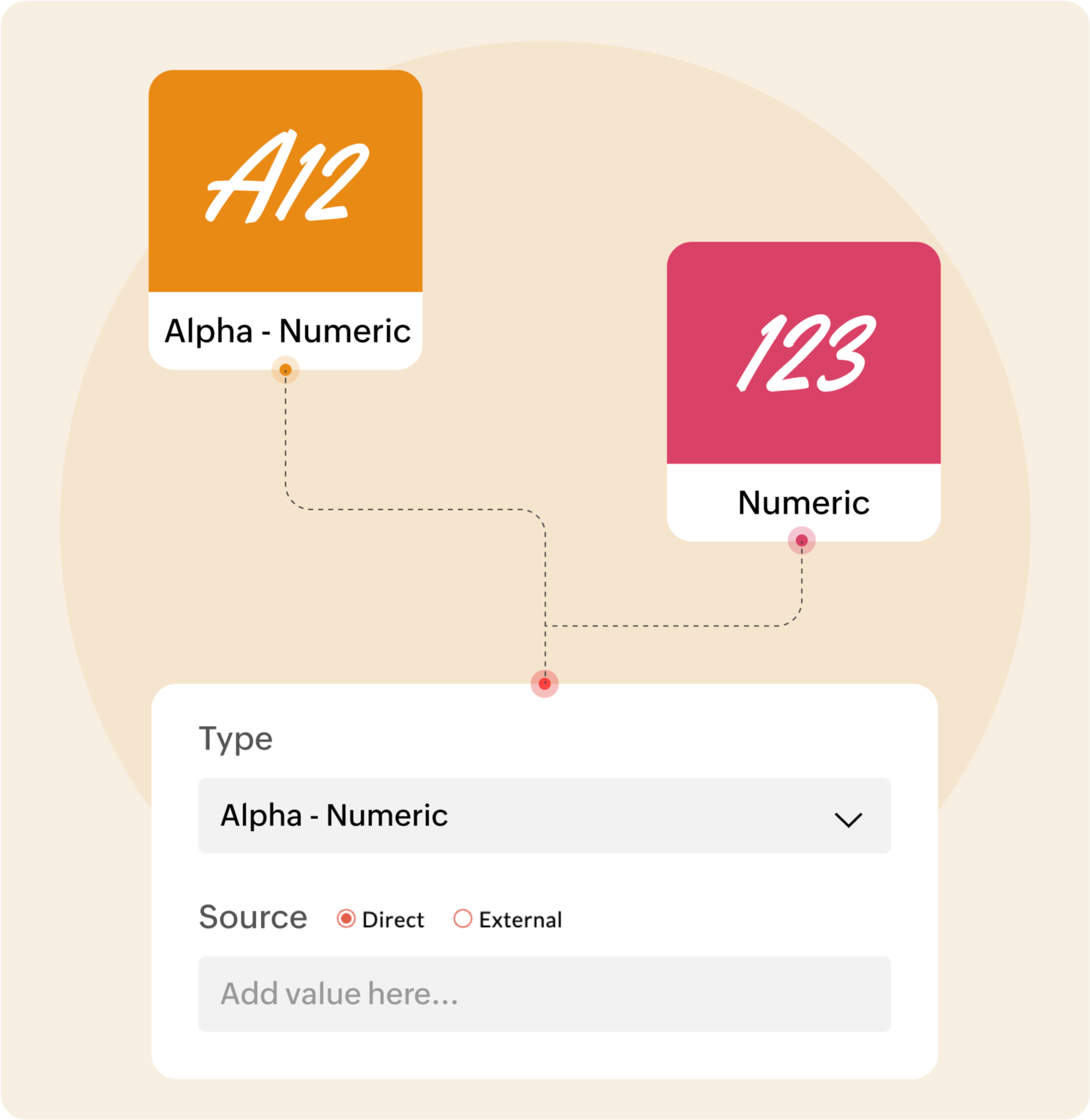The image size is (1090, 1120).
Task: Click the selected Alpha - Numeric text in dropdown
Action: 334,816
